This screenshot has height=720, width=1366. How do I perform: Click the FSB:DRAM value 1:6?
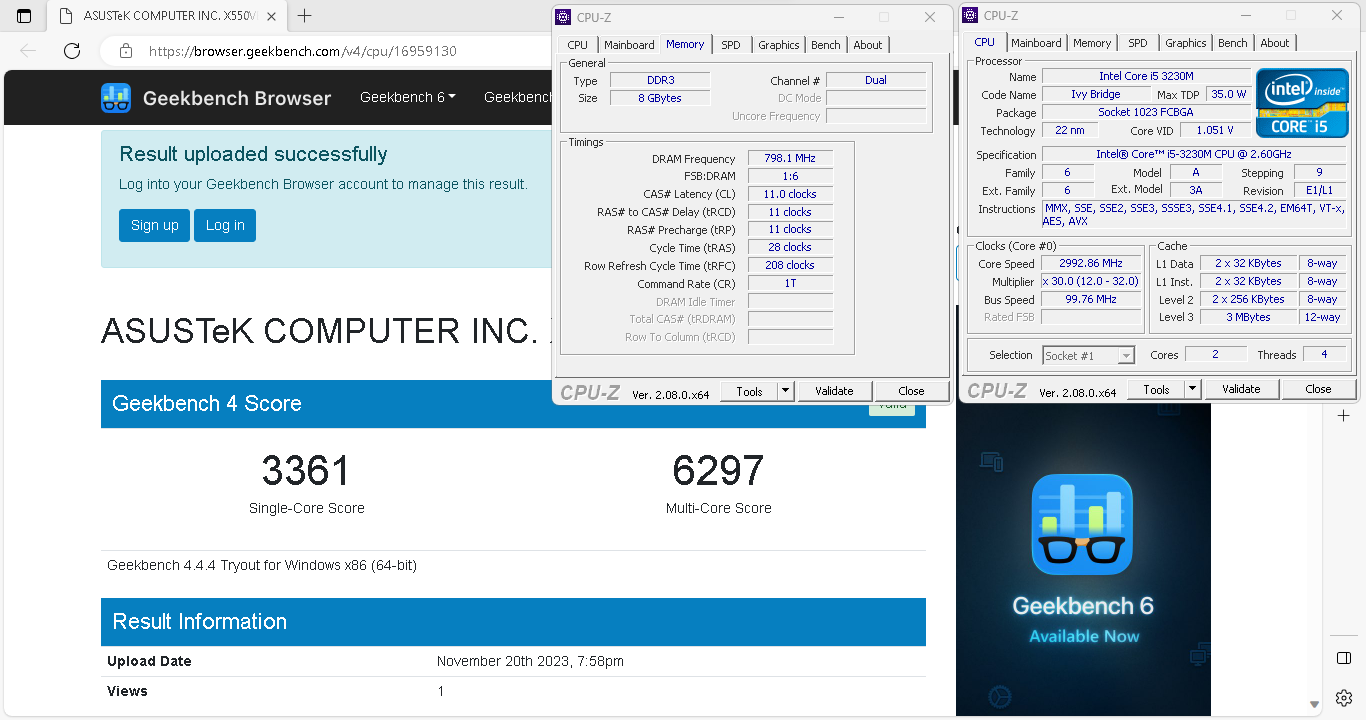pyautogui.click(x=790, y=176)
